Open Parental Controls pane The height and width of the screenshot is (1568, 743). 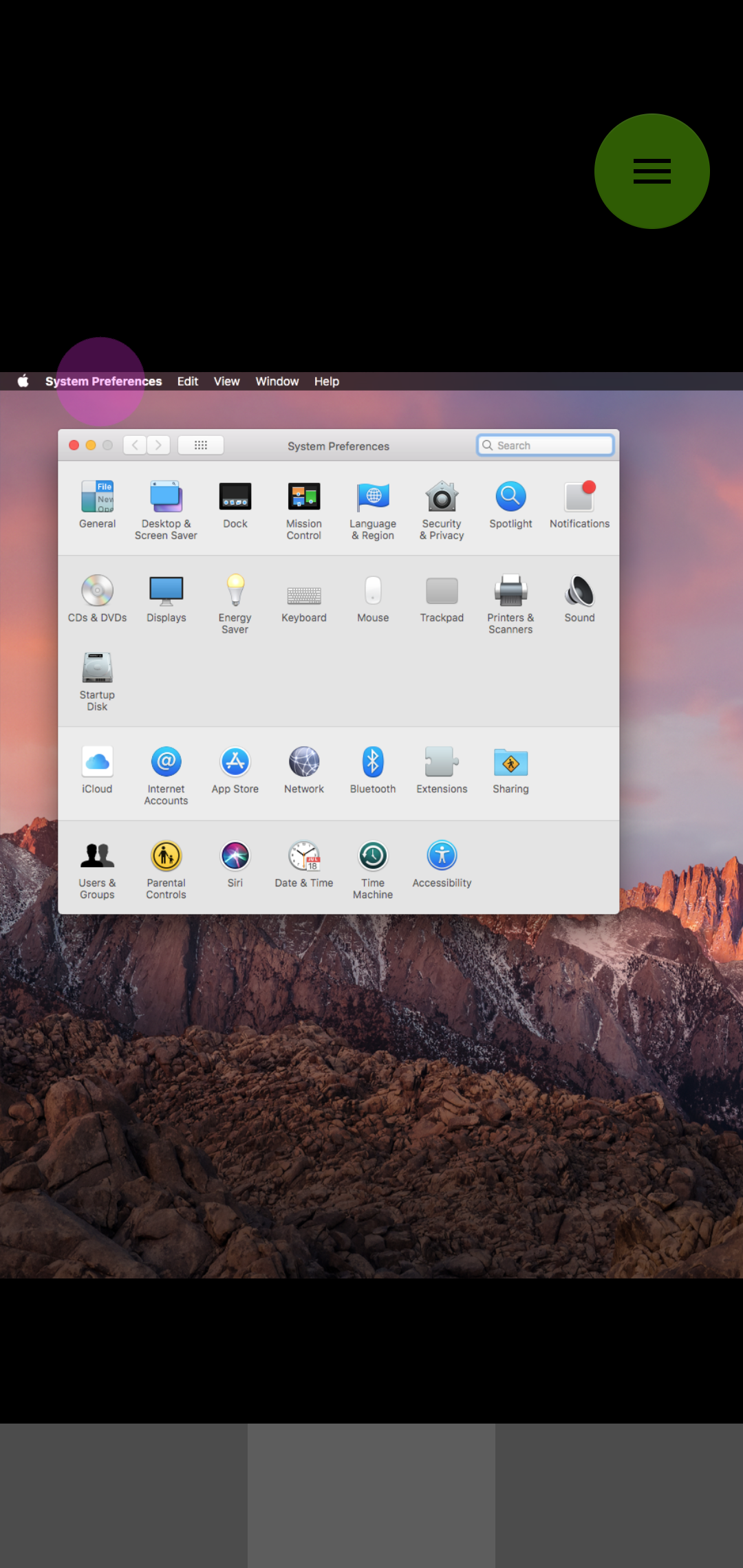click(x=166, y=869)
